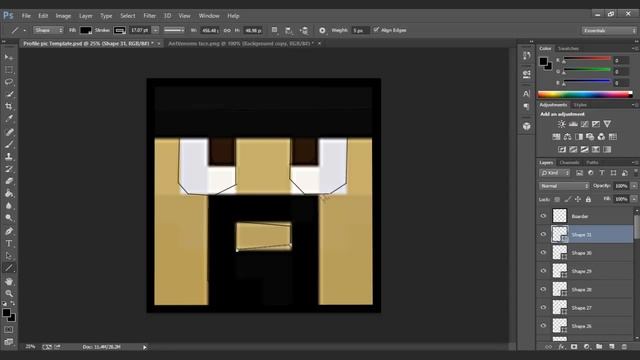Viewport: 640px width, 360px height.
Task: Click the Boarder layer thumbnail
Action: [560, 216]
